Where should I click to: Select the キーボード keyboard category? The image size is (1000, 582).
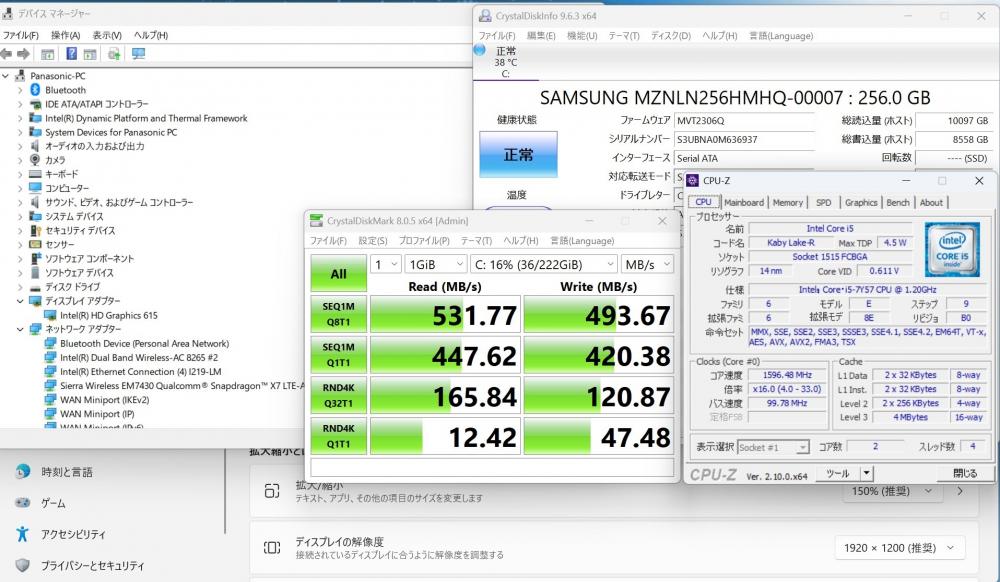pos(61,174)
